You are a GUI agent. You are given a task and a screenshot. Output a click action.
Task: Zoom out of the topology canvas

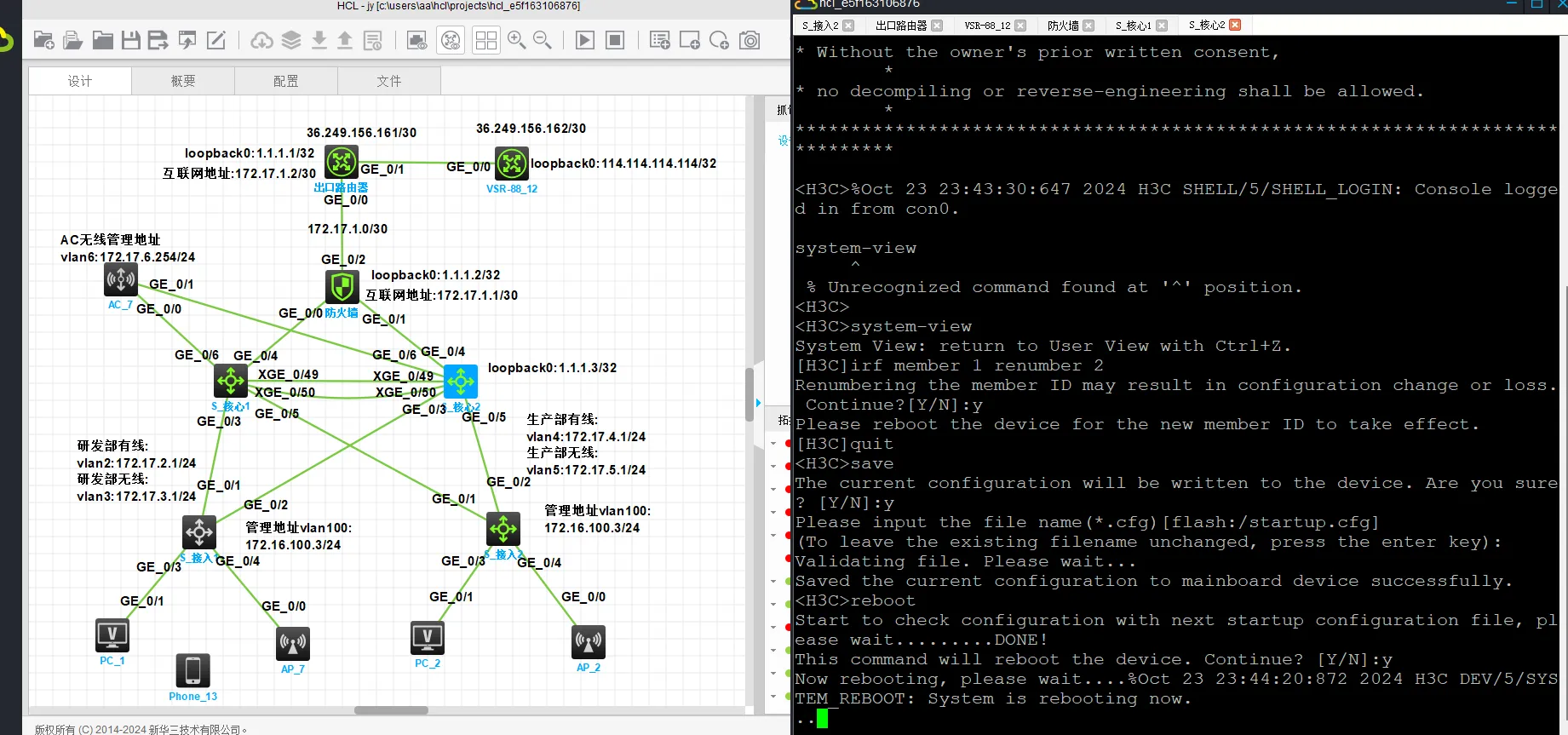pyautogui.click(x=543, y=40)
